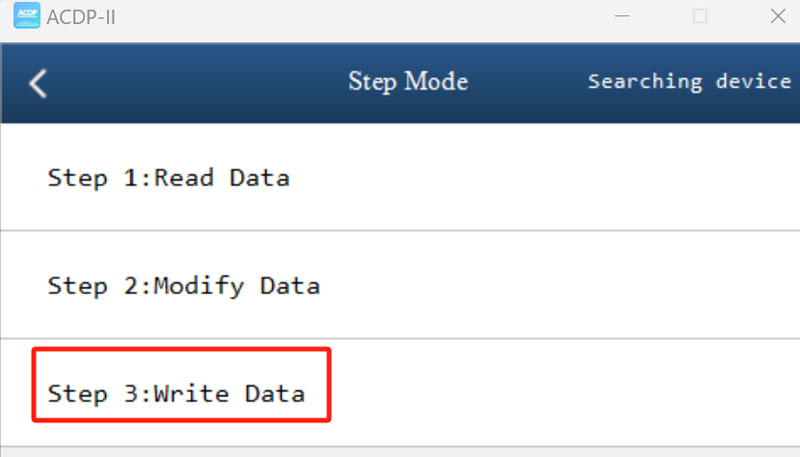The width and height of the screenshot is (800, 457).
Task: Choose Step 3: Write Data
Action: coord(176,393)
